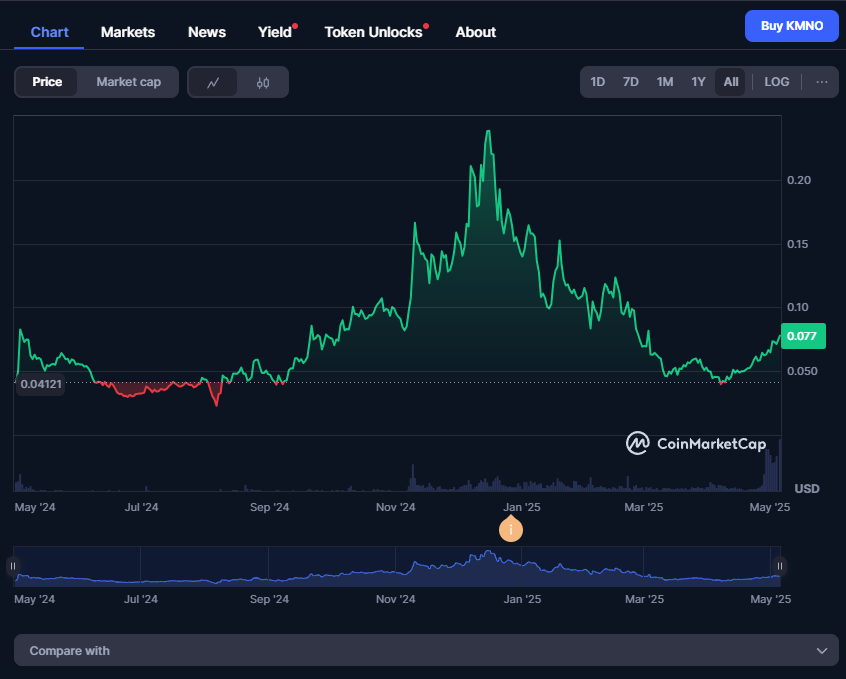The width and height of the screenshot is (846, 679).
Task: Grab the left range slider handle
Action: (13, 566)
